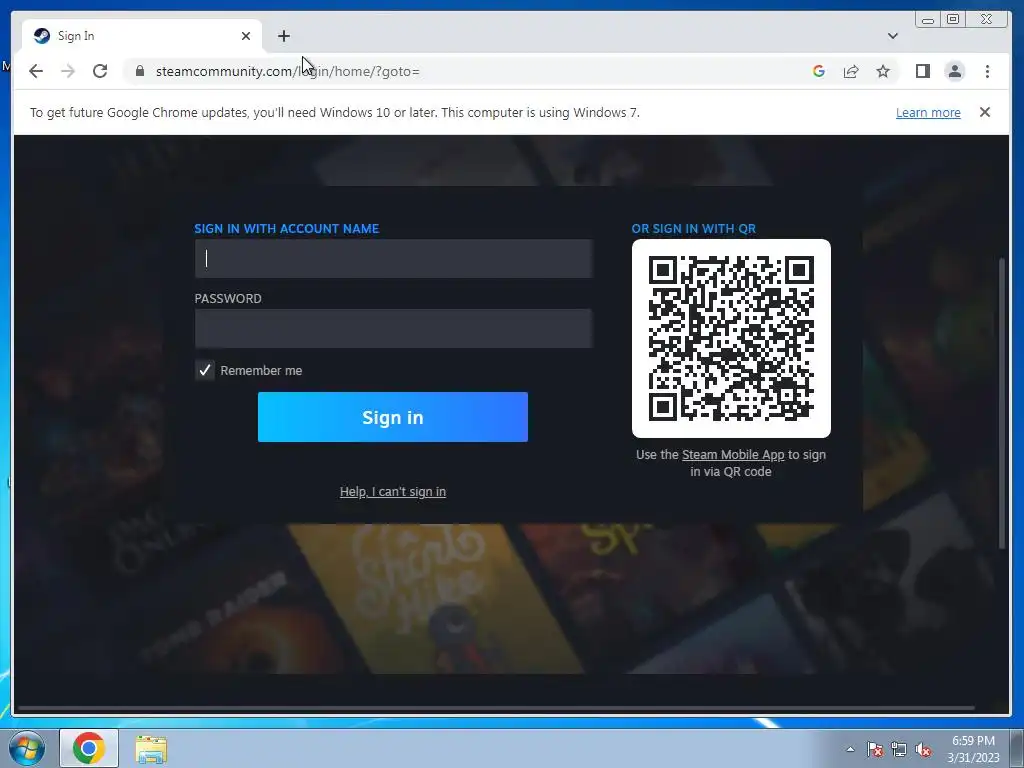The image size is (1024, 768).
Task: Open the Steam Mobile App link
Action: (x=733, y=455)
